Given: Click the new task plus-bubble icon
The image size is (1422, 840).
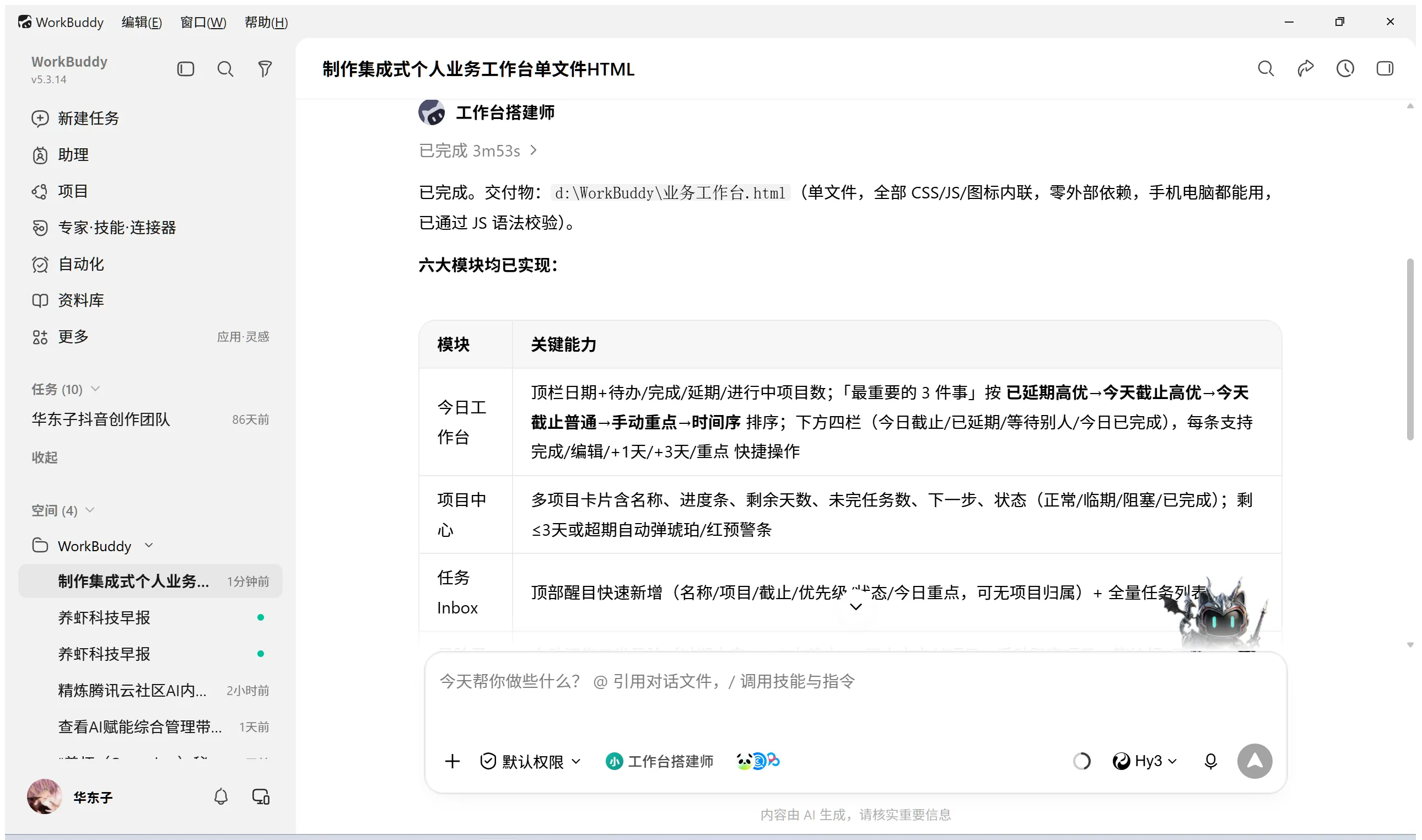Looking at the screenshot, I should point(40,119).
